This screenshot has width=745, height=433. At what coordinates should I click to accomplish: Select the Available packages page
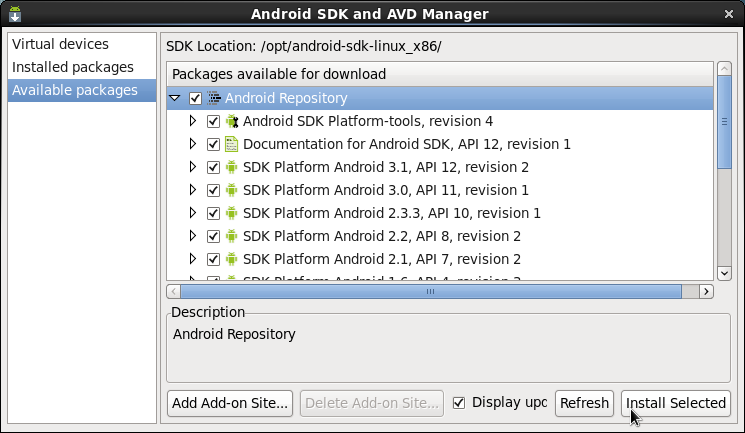pyautogui.click(x=82, y=90)
